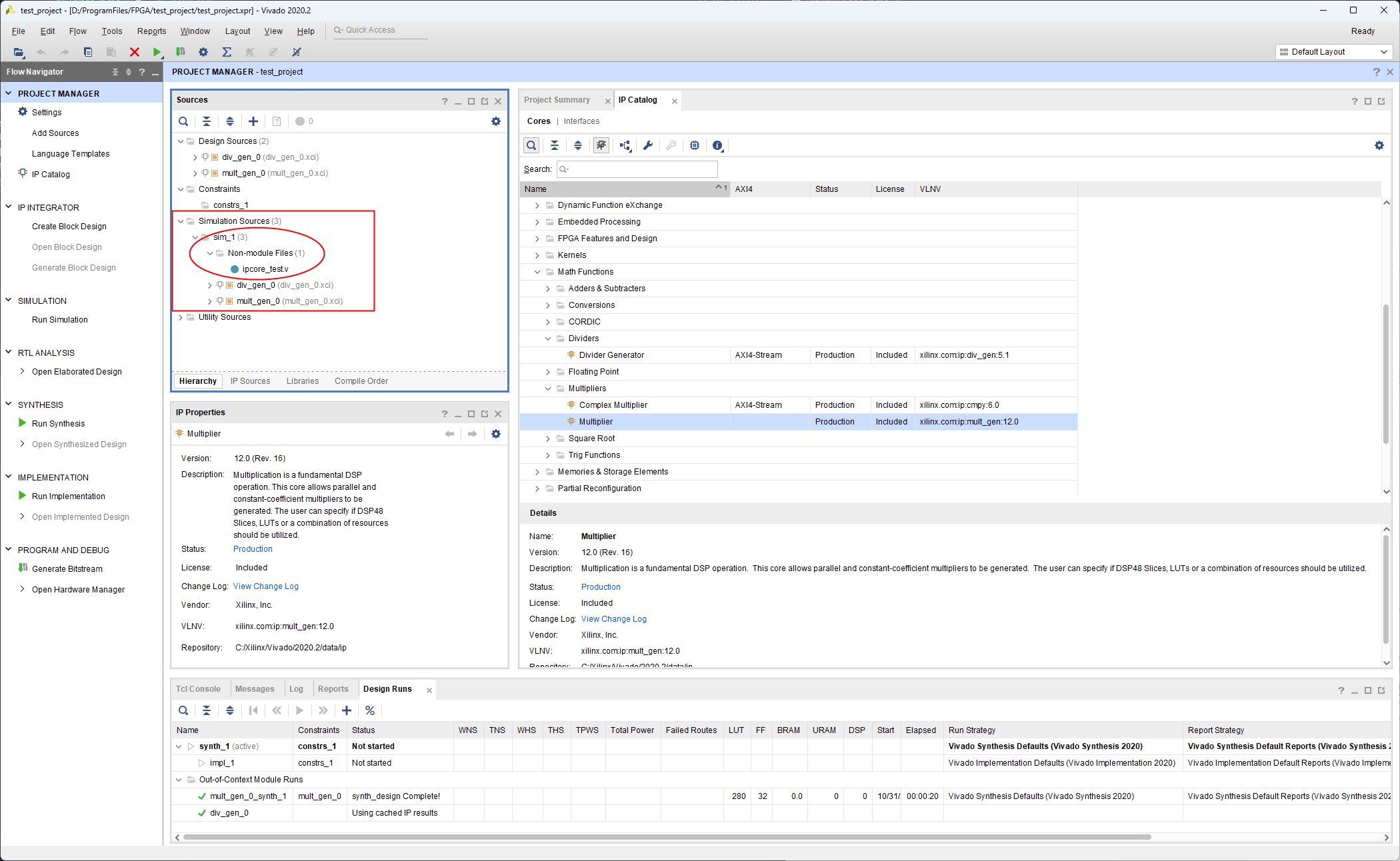The image size is (1400, 861).
Task: Click the Generate Bitstream toolbar icon
Action: tap(180, 52)
